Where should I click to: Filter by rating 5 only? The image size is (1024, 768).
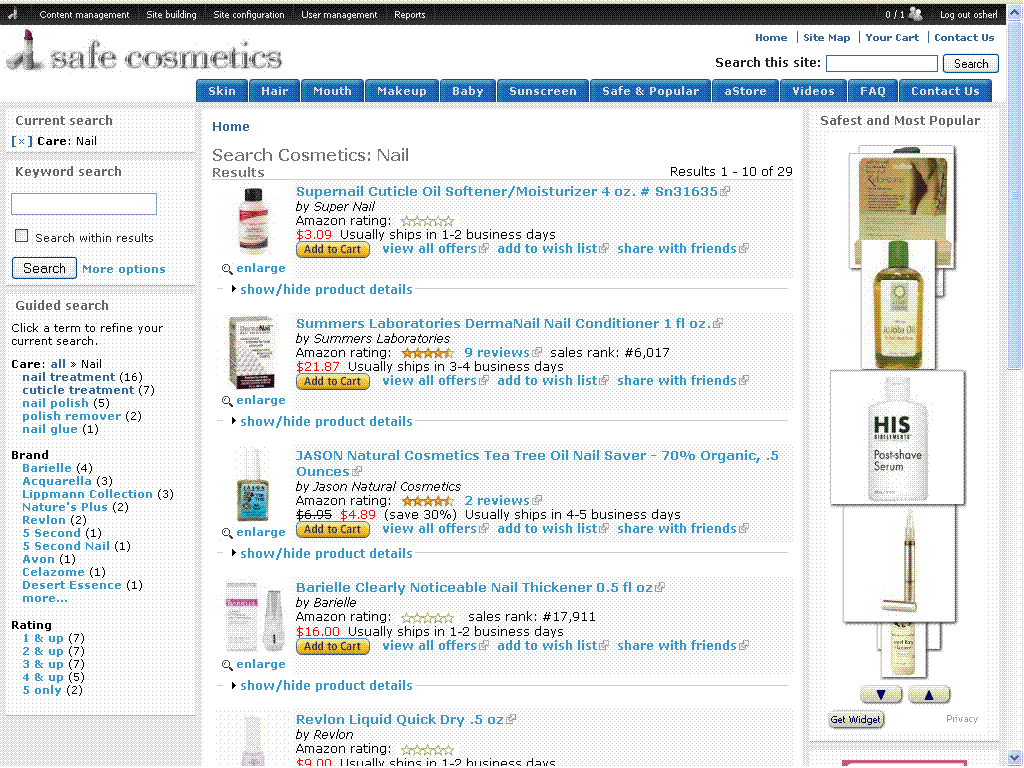tap(42, 690)
